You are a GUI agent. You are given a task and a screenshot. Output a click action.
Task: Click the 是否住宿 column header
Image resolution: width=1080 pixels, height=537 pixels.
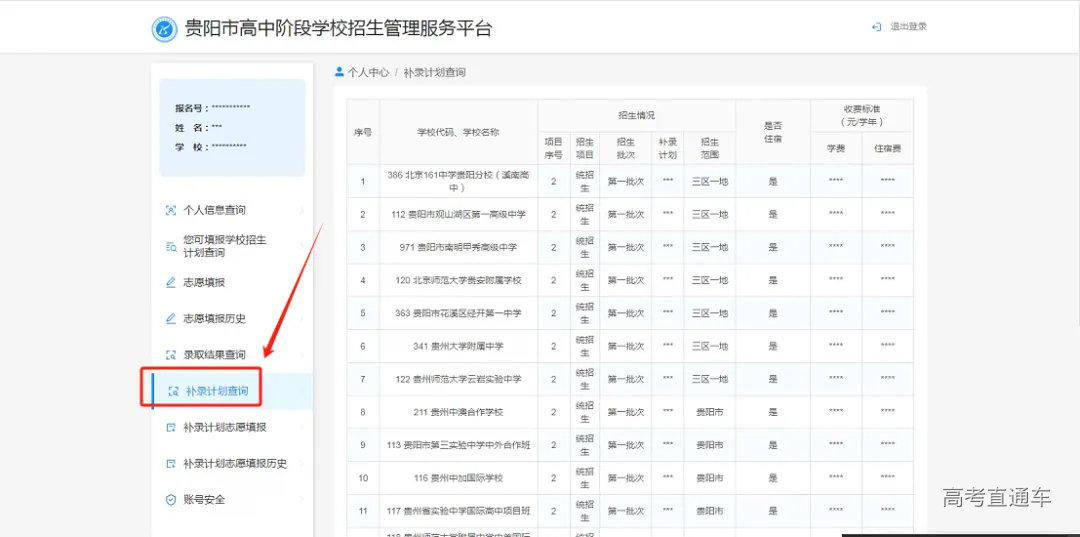click(x=773, y=132)
